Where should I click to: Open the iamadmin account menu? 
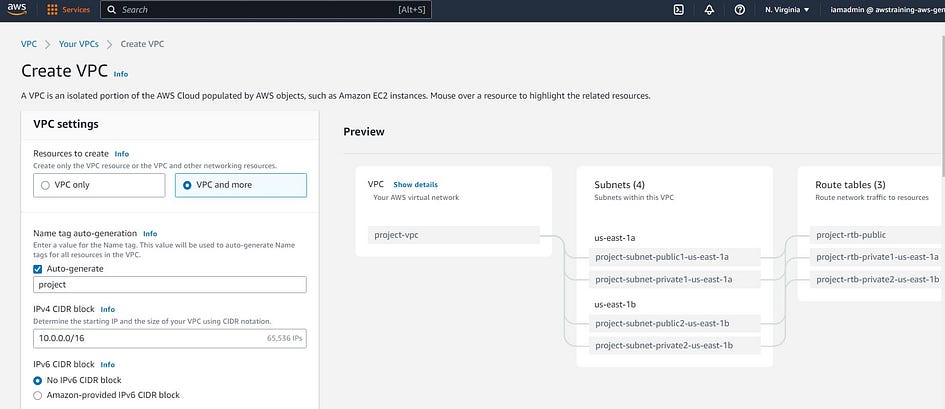(886, 10)
